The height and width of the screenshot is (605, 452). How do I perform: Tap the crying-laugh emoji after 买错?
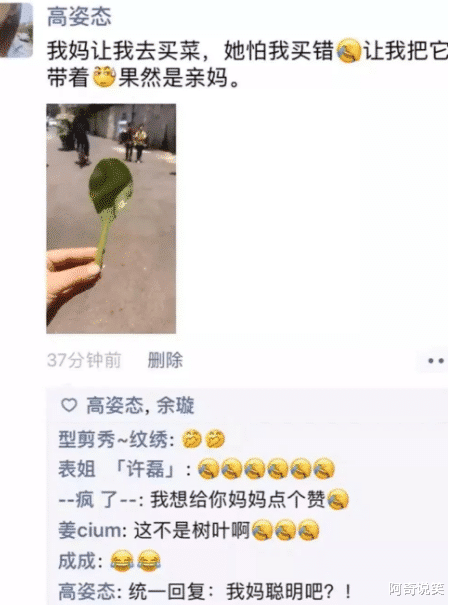click(x=348, y=50)
